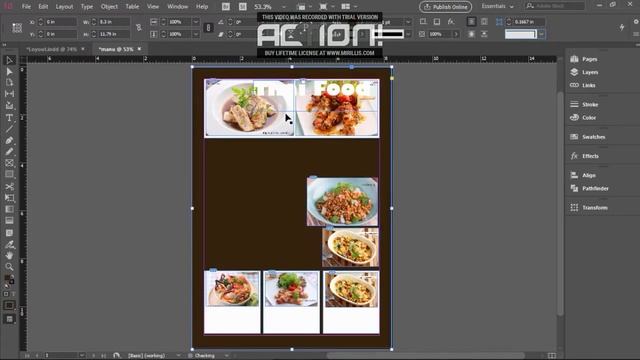Toggle constrain proportions for scaling
The height and width of the screenshot is (360, 640).
[208, 28]
